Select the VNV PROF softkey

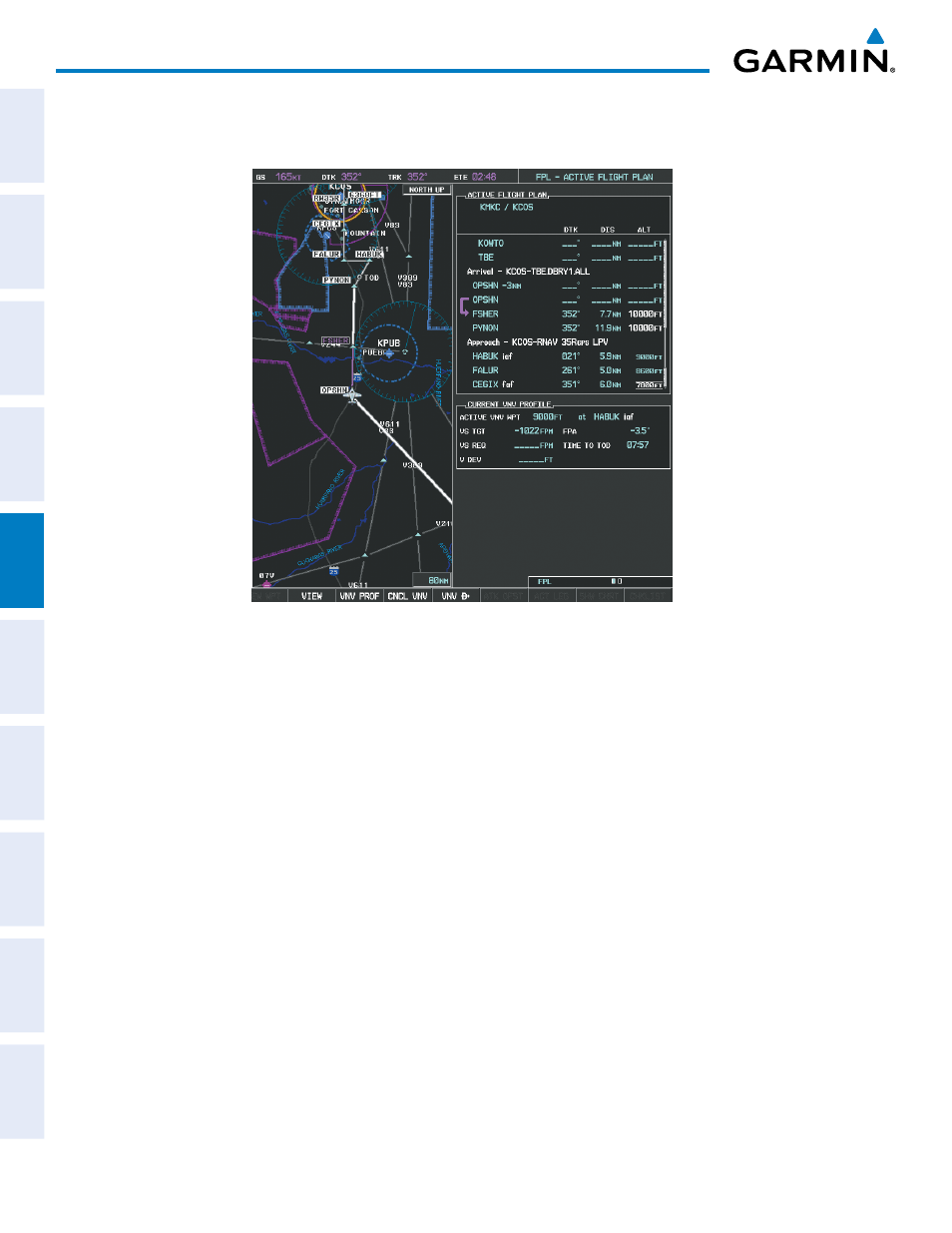click(x=359, y=596)
